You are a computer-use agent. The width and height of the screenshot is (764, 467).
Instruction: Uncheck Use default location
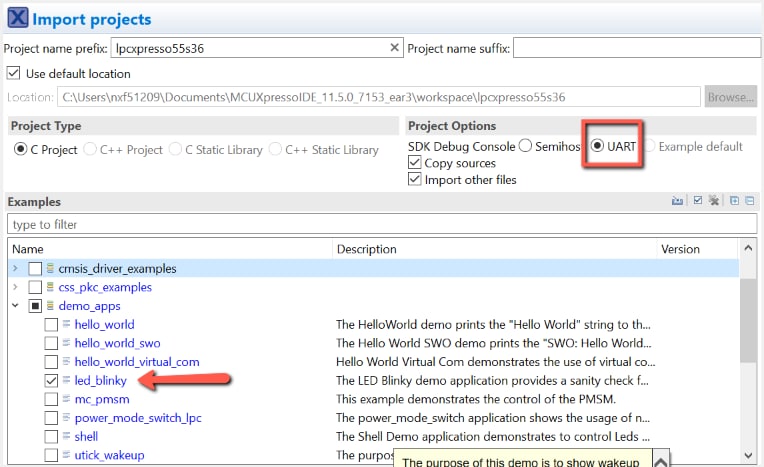pos(14,73)
